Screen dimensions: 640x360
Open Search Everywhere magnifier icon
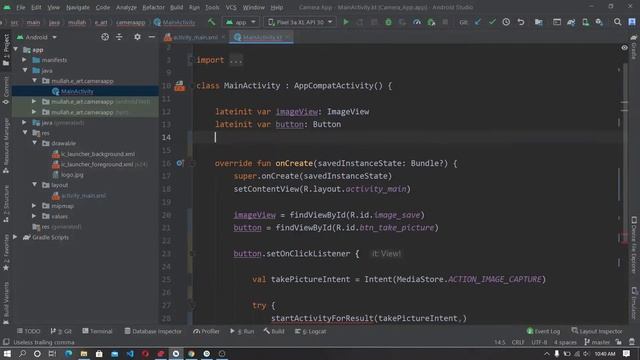(618, 22)
